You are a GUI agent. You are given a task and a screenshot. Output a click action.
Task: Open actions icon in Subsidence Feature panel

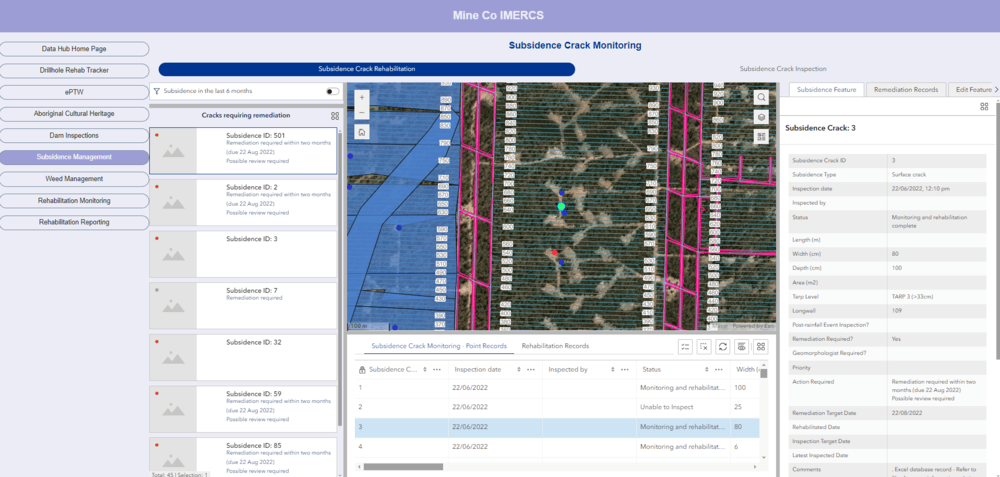984,106
